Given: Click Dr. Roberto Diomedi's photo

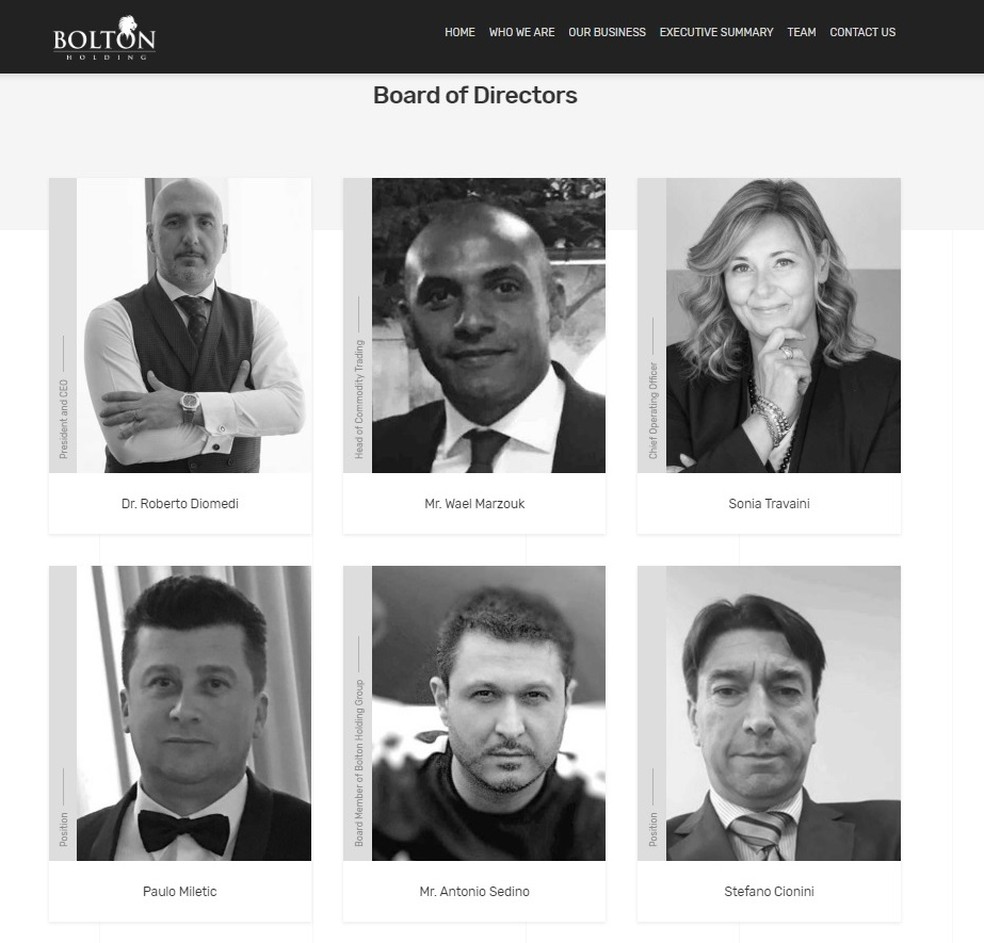Looking at the screenshot, I should tap(194, 325).
